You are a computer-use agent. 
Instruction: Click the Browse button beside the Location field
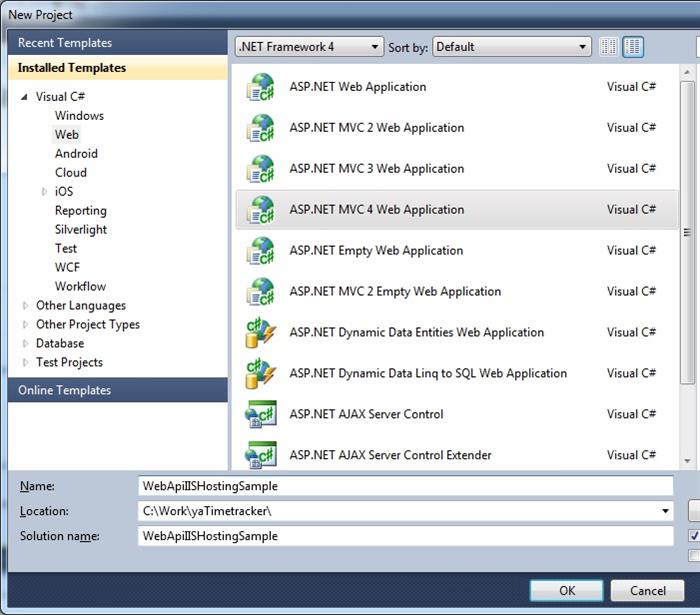[694, 511]
